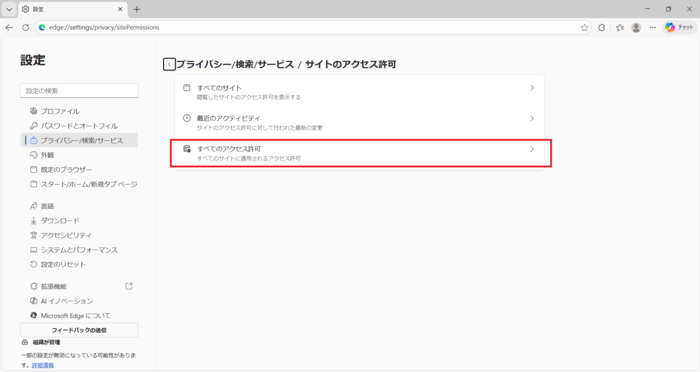The width and height of the screenshot is (700, 372).
Task: Select the 設定 browser tab
Action: point(74,9)
